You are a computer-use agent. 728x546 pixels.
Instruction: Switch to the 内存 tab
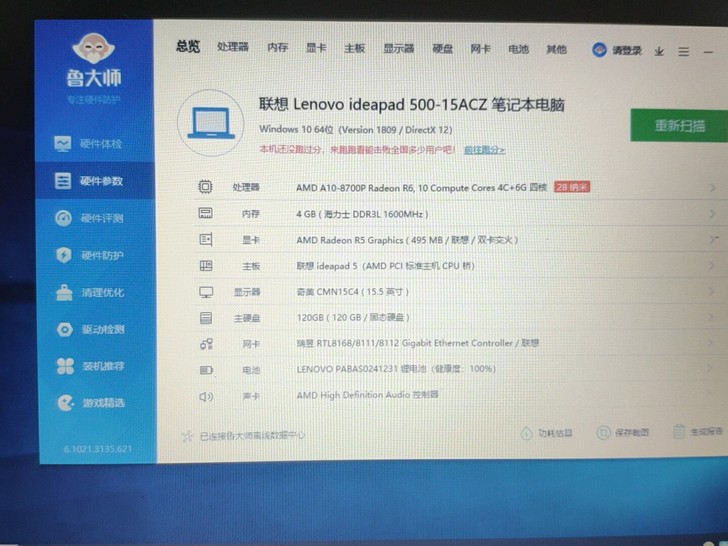point(278,47)
